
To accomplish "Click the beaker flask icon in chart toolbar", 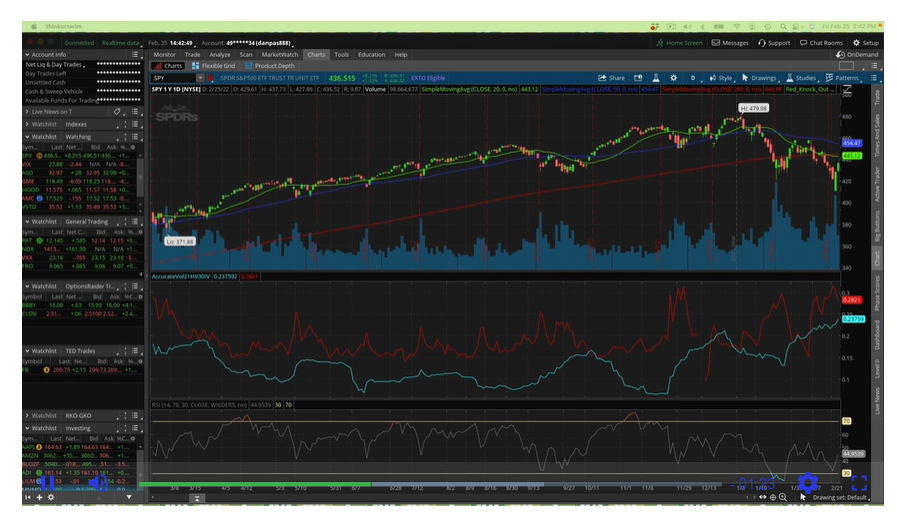I will click(656, 78).
